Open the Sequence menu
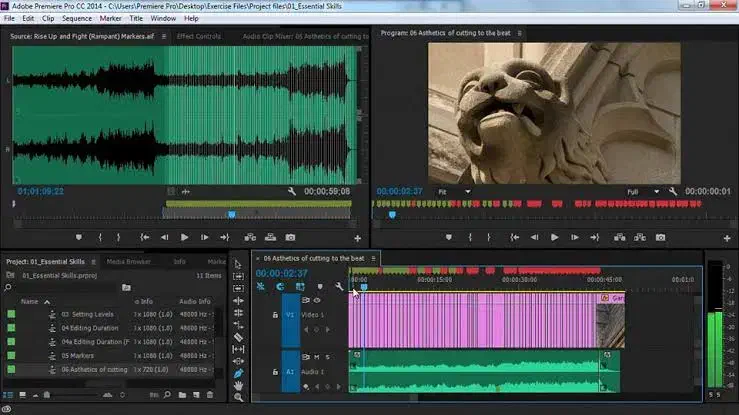739x415 pixels. (x=76, y=18)
